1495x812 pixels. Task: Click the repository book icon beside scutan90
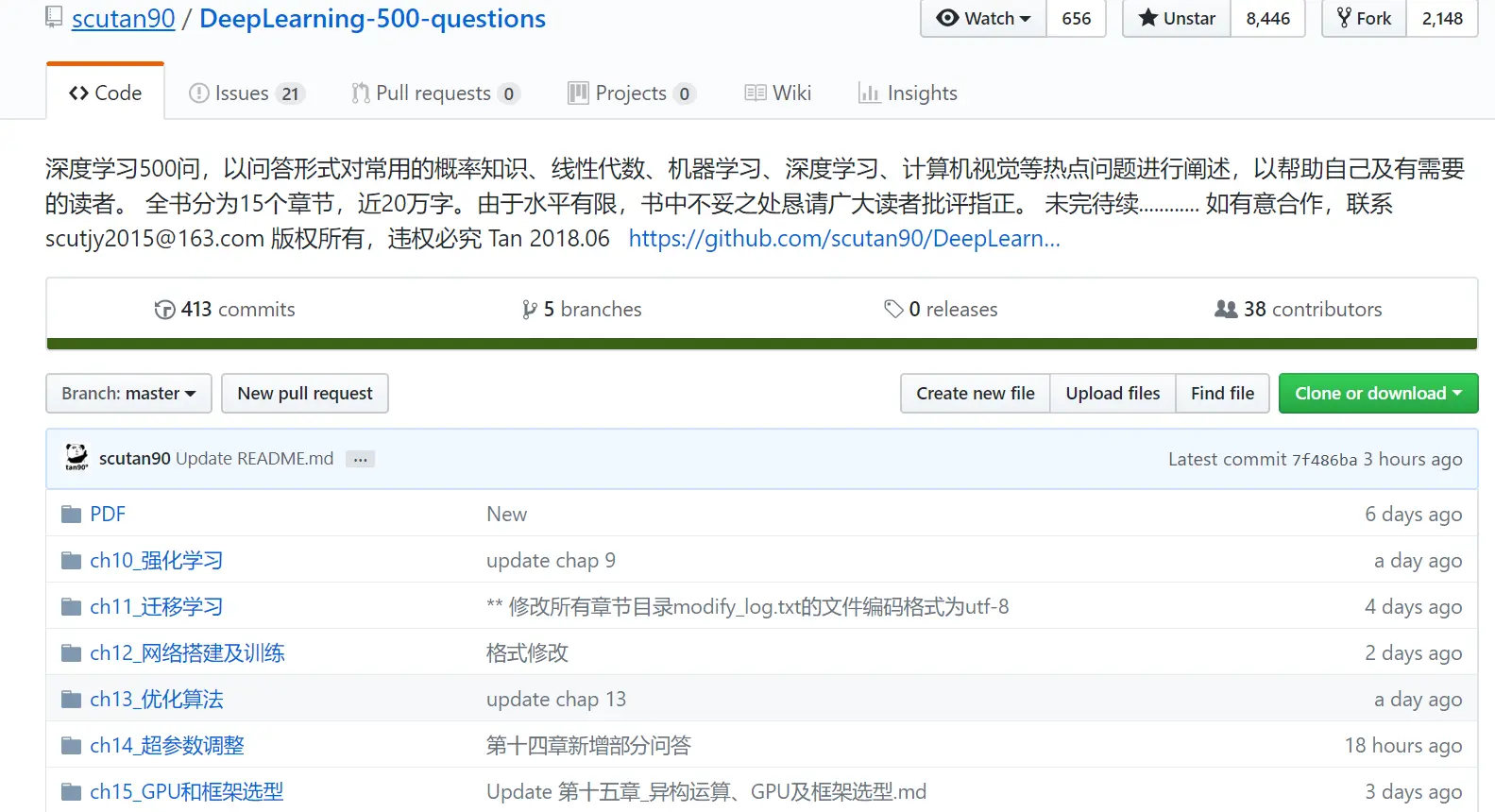[x=54, y=17]
